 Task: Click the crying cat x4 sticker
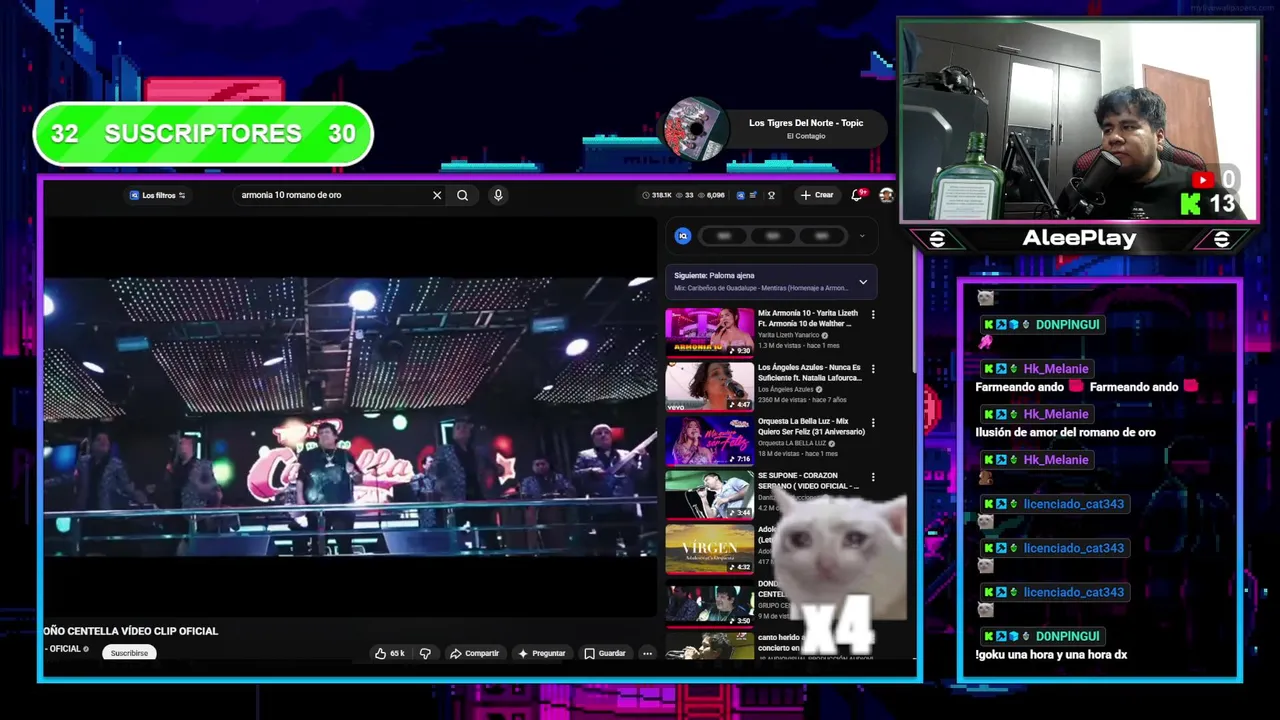[x=839, y=574]
